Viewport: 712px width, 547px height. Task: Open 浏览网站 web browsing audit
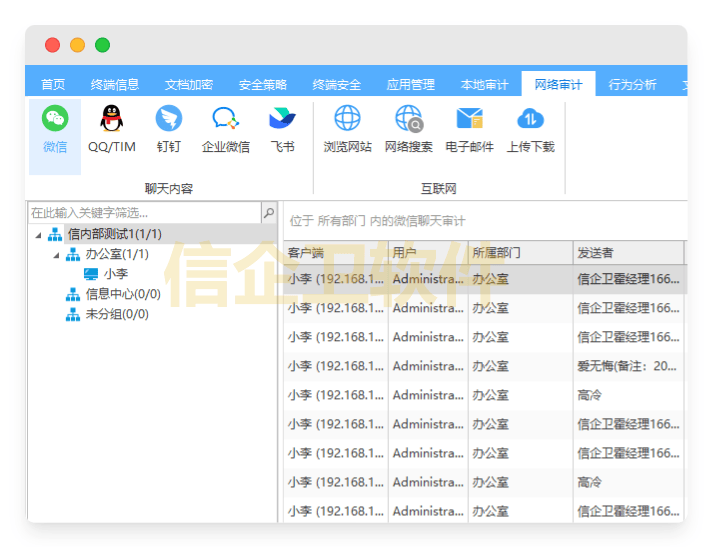point(347,130)
